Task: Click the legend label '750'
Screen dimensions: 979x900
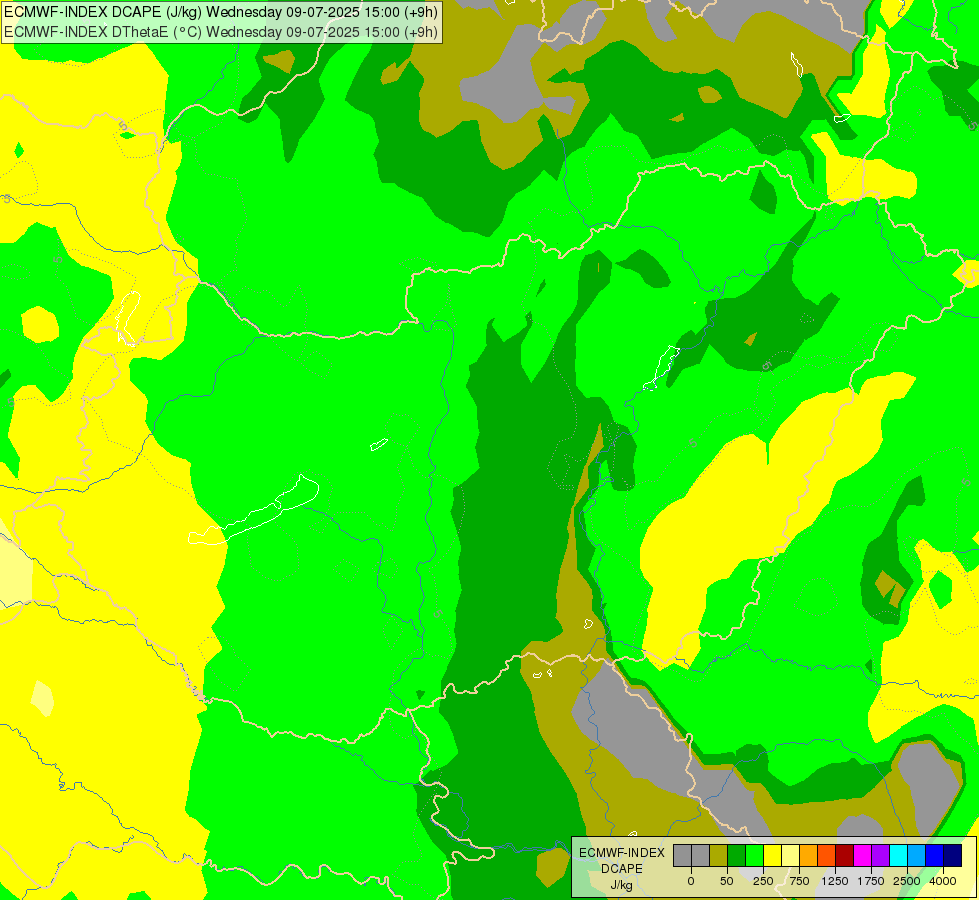Action: click(x=799, y=881)
